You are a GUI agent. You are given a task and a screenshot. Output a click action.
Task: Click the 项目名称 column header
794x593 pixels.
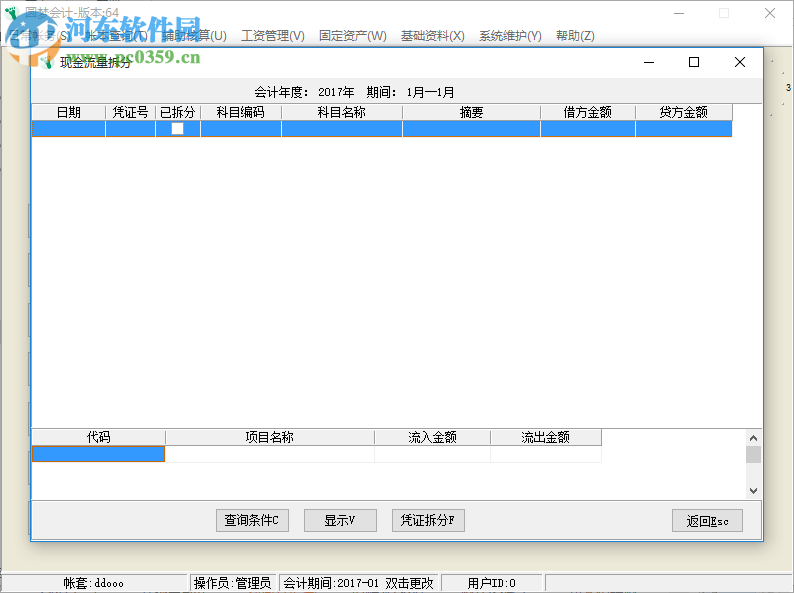[x=269, y=437]
